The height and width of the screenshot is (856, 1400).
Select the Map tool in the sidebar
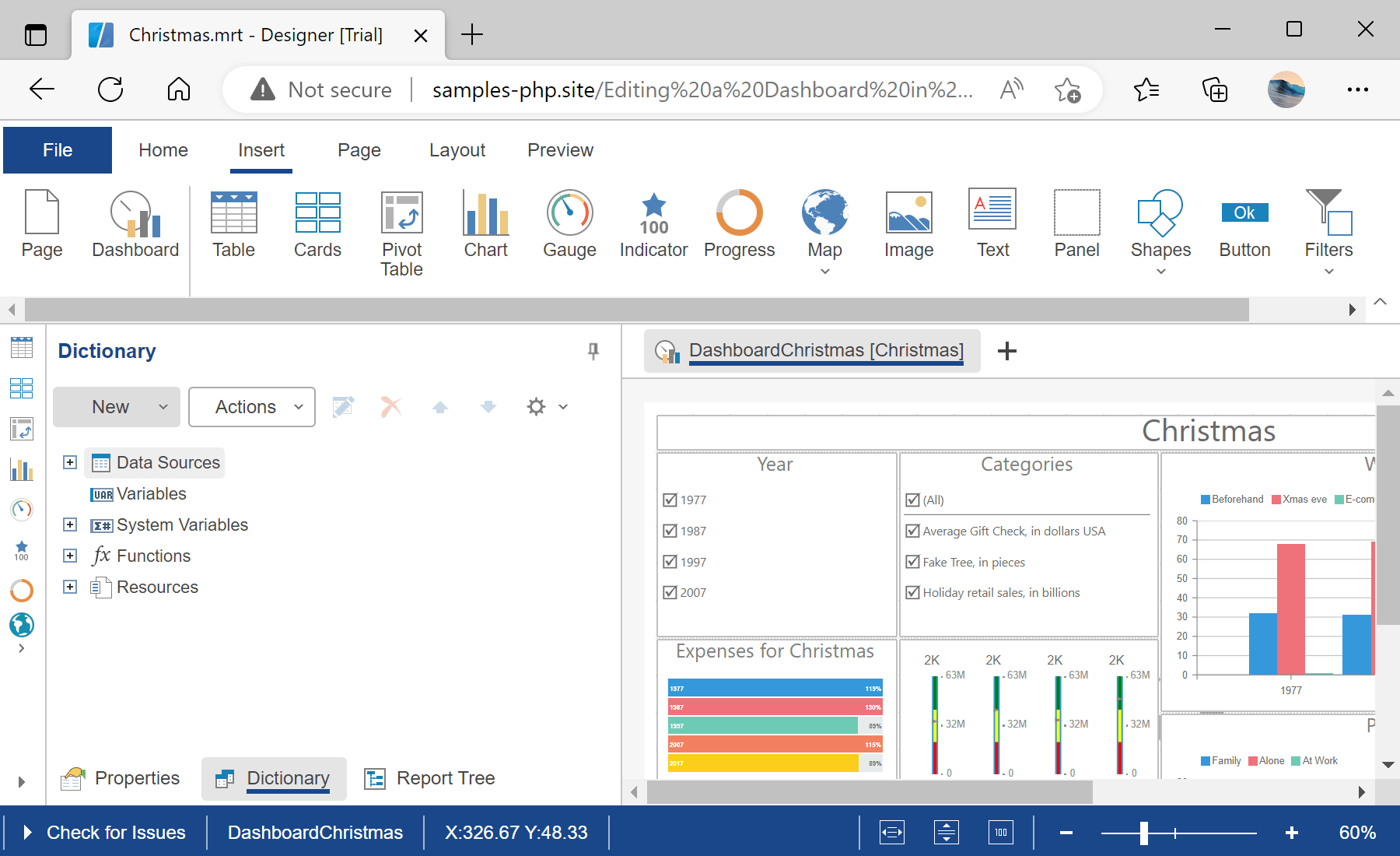[x=22, y=625]
